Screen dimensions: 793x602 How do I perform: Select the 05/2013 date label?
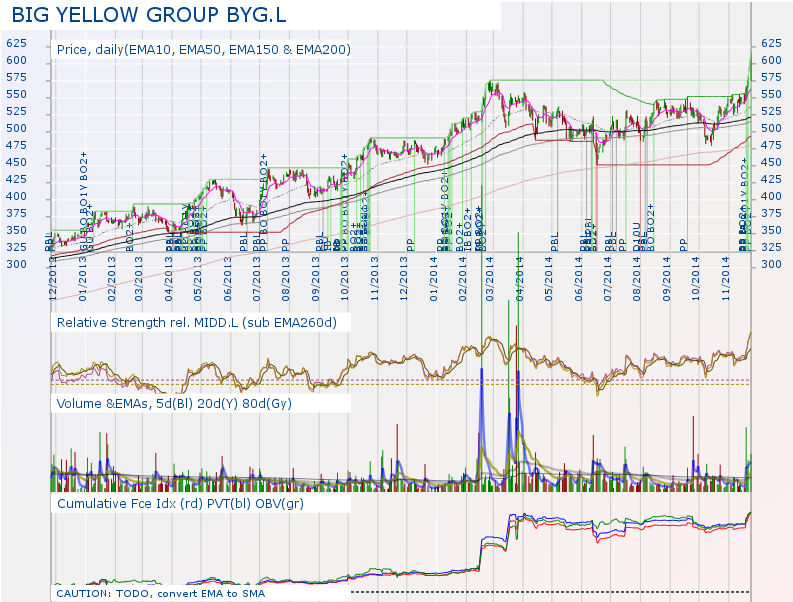[x=198, y=279]
